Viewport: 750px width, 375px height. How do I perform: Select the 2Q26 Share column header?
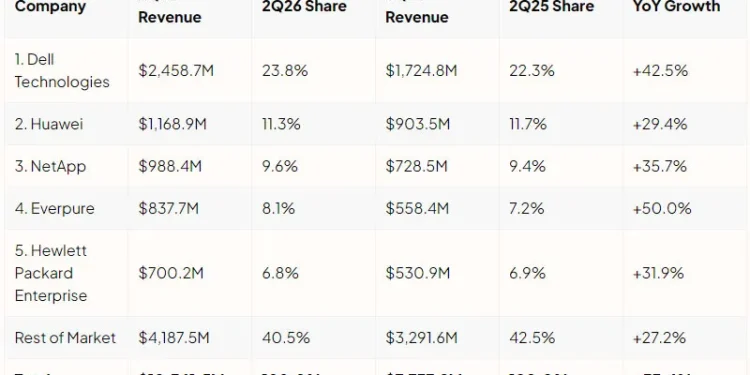[304, 7]
